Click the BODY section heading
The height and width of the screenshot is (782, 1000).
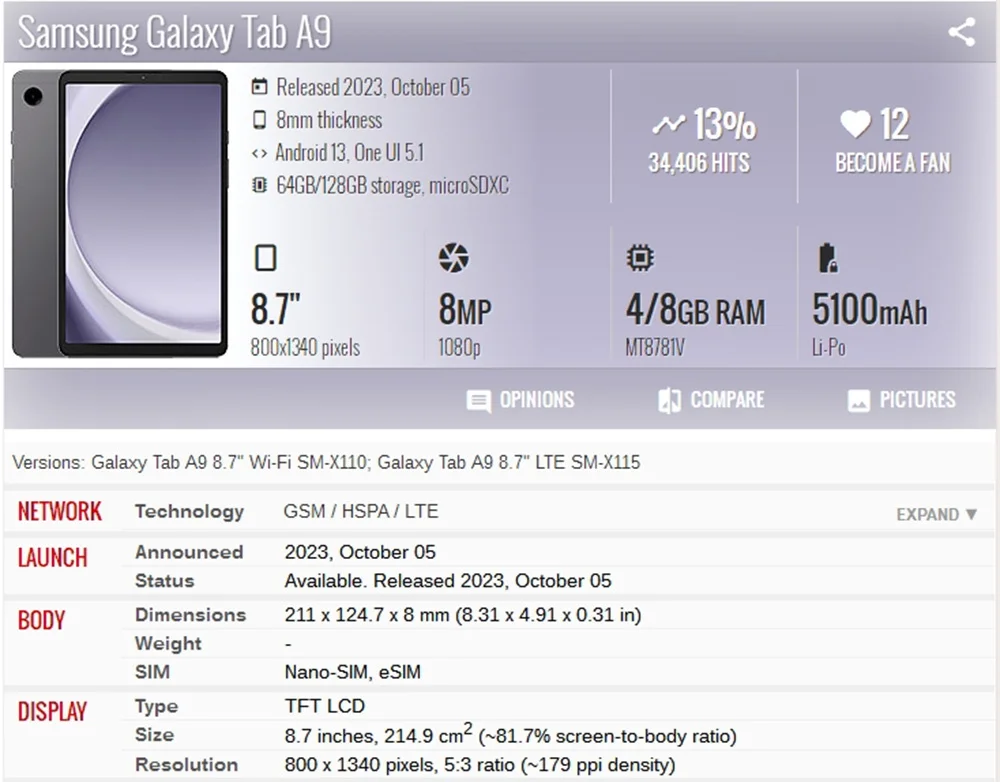41,620
